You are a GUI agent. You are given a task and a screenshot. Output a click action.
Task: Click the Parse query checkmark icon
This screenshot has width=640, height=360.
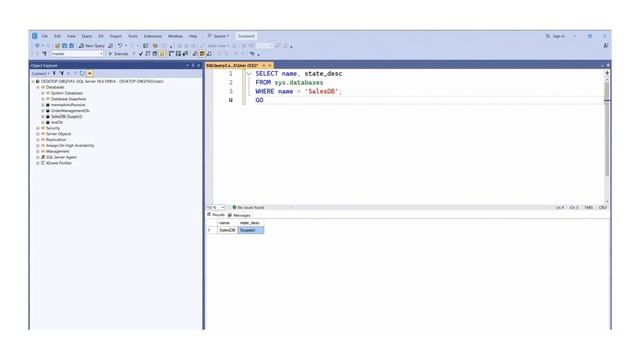pyautogui.click(x=141, y=54)
